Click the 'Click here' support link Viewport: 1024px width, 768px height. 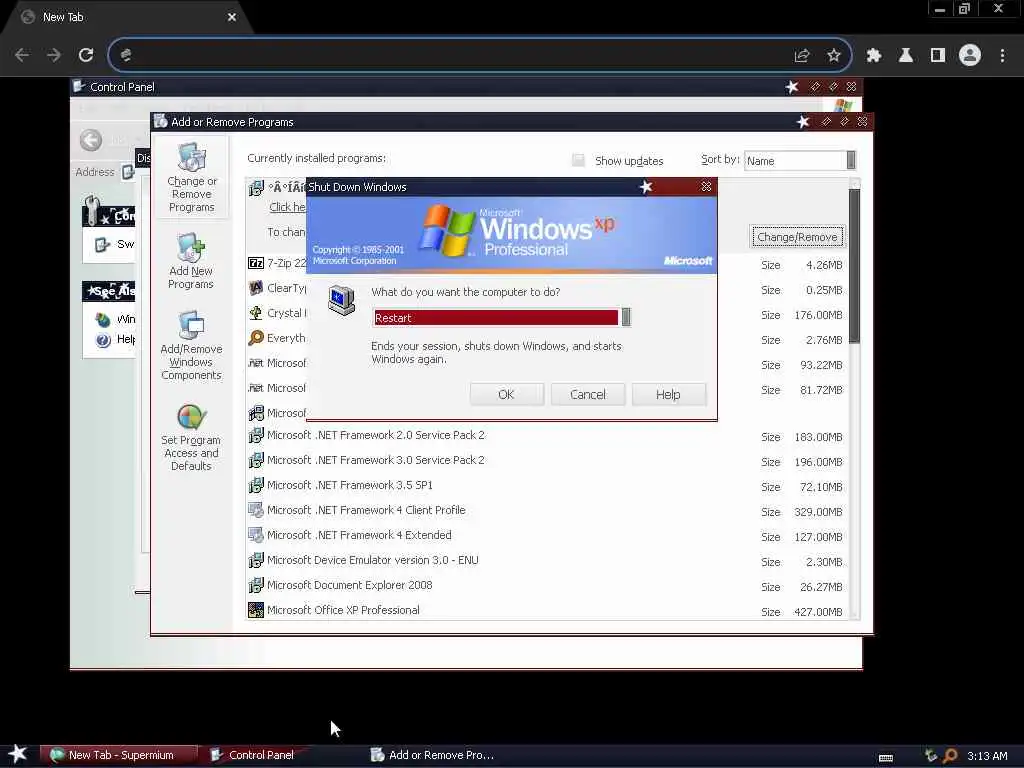pyautogui.click(x=287, y=207)
